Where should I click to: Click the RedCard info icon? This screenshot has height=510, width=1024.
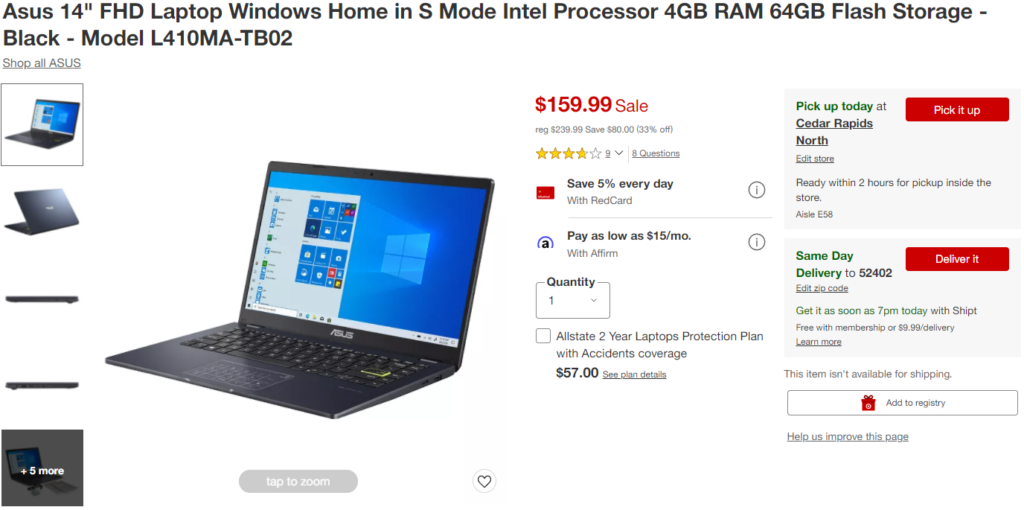click(756, 190)
